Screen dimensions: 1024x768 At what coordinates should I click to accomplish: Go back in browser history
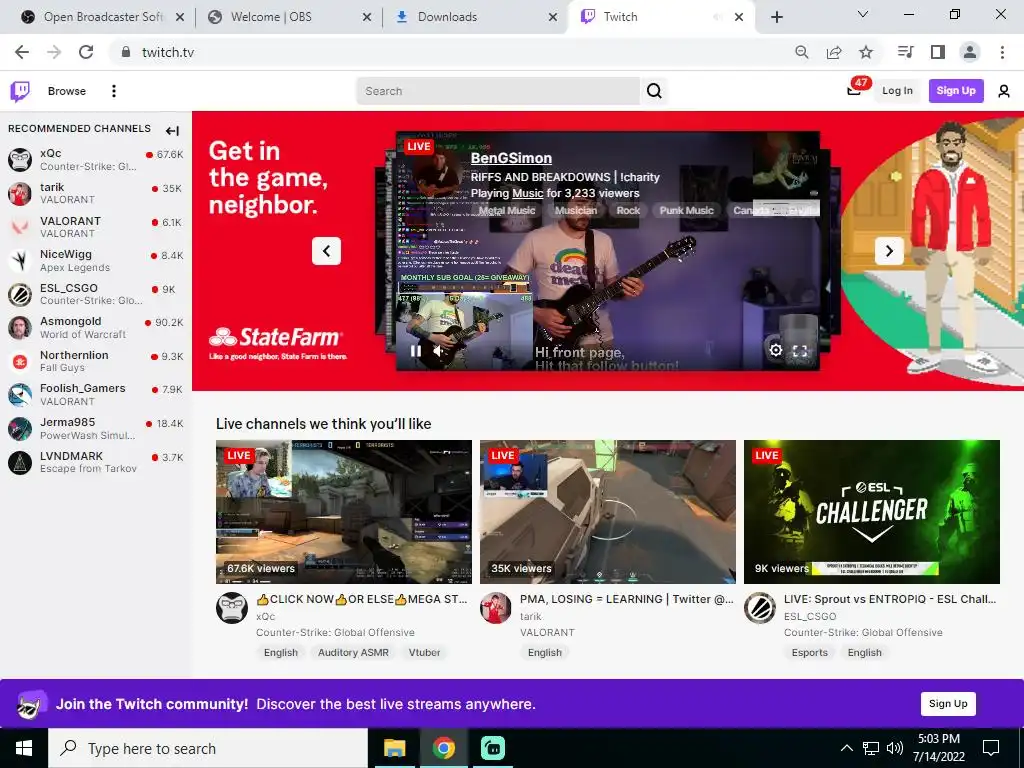click(22, 52)
